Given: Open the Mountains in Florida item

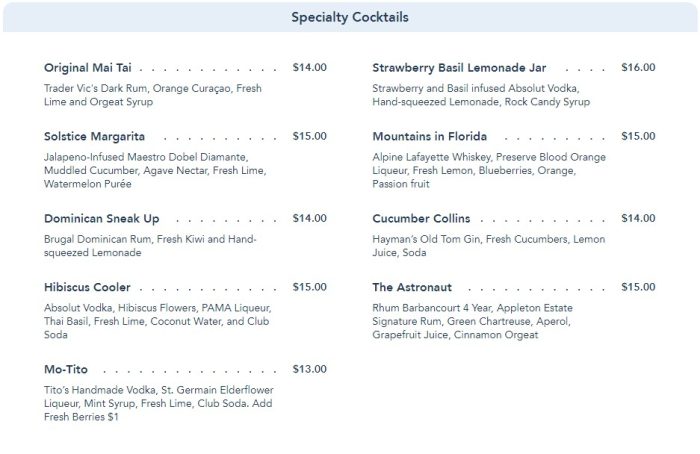Looking at the screenshot, I should 429,136.
